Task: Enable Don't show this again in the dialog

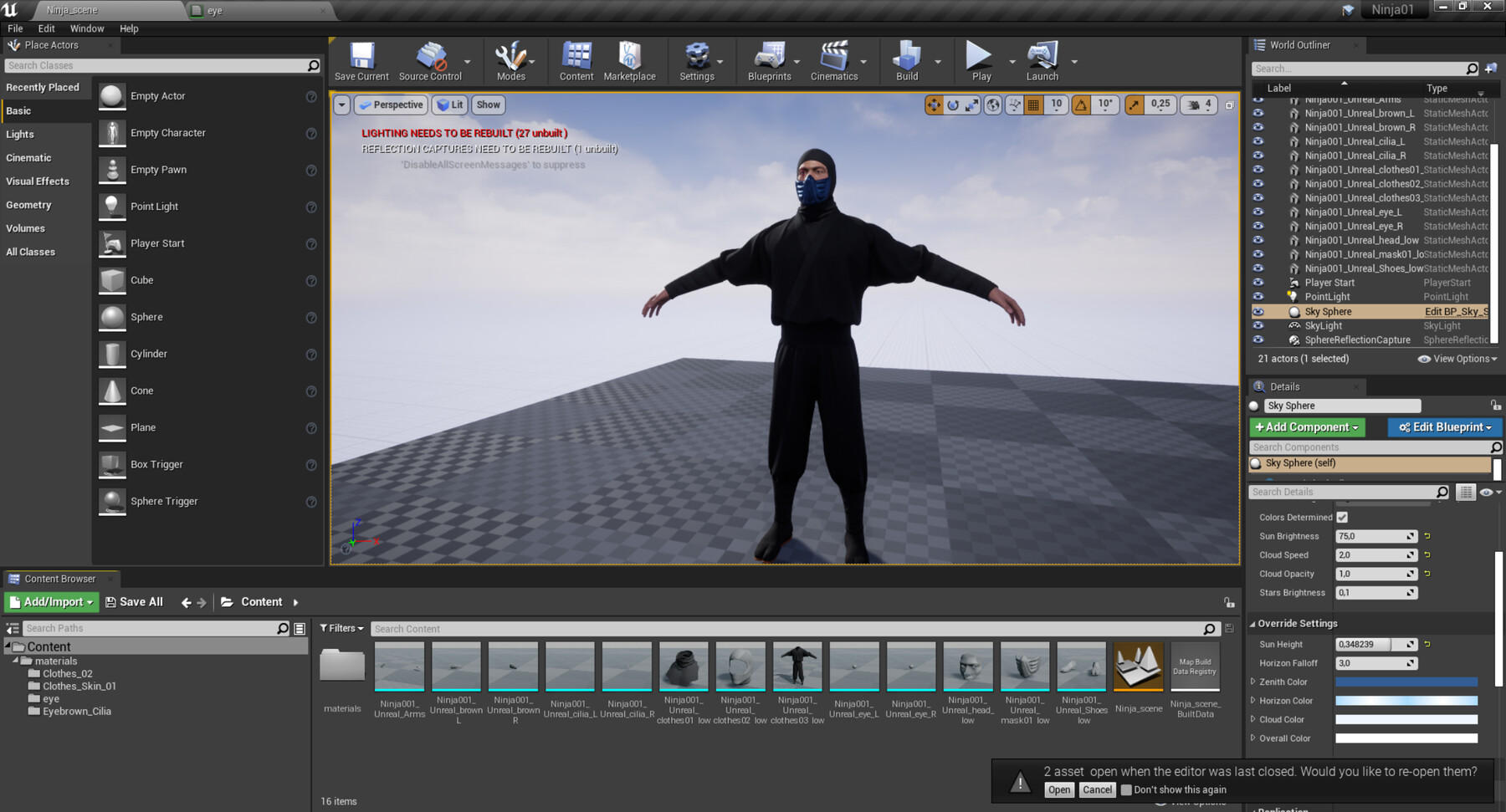Action: coord(1126,789)
